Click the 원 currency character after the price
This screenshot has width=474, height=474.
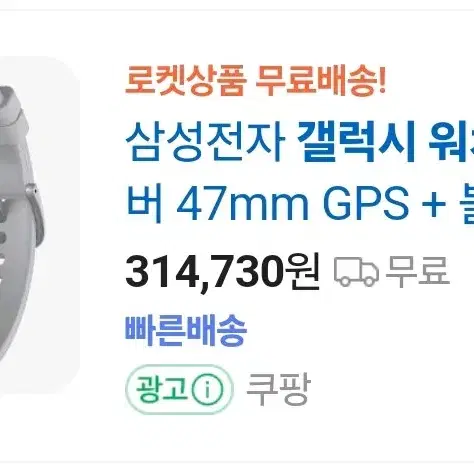pos(304,271)
